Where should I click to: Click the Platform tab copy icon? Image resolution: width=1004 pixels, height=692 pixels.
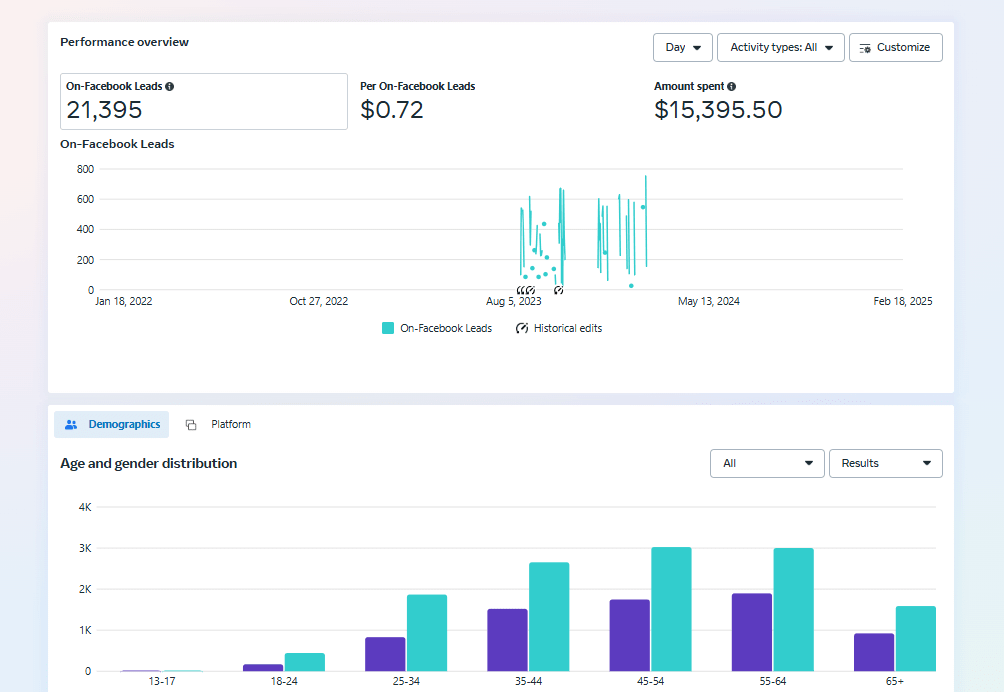click(x=191, y=425)
